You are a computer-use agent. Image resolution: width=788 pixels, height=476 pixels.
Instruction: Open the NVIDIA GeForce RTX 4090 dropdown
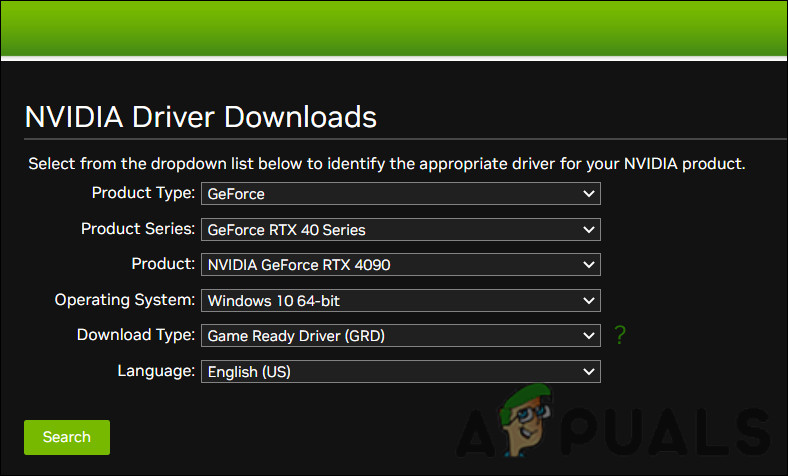(400, 265)
